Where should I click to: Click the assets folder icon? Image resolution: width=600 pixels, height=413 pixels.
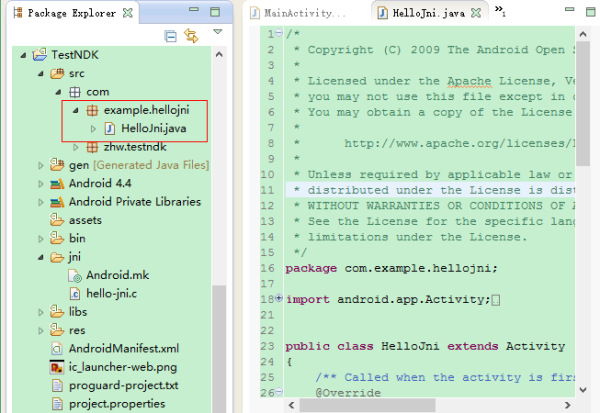57,220
